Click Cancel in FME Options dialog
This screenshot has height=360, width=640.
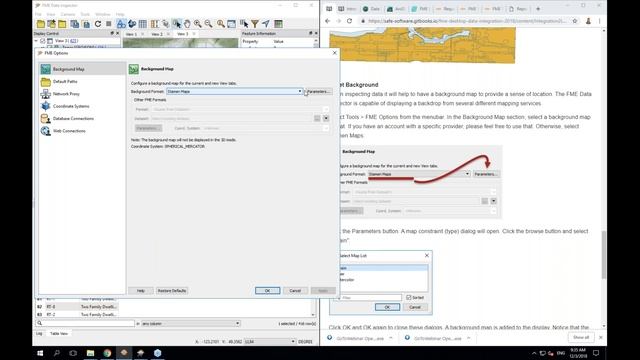(x=295, y=291)
